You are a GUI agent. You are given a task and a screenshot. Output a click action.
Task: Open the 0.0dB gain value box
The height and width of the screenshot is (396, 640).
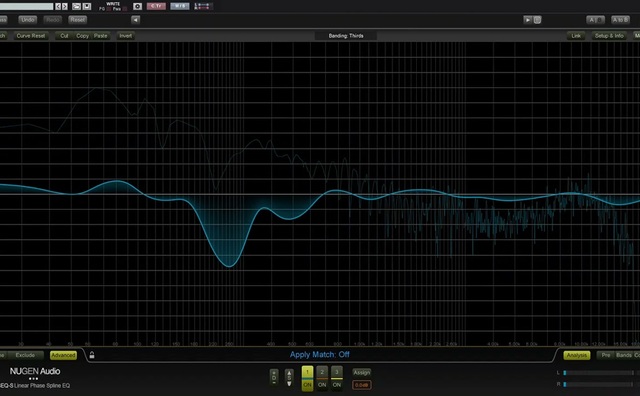pyautogui.click(x=362, y=385)
